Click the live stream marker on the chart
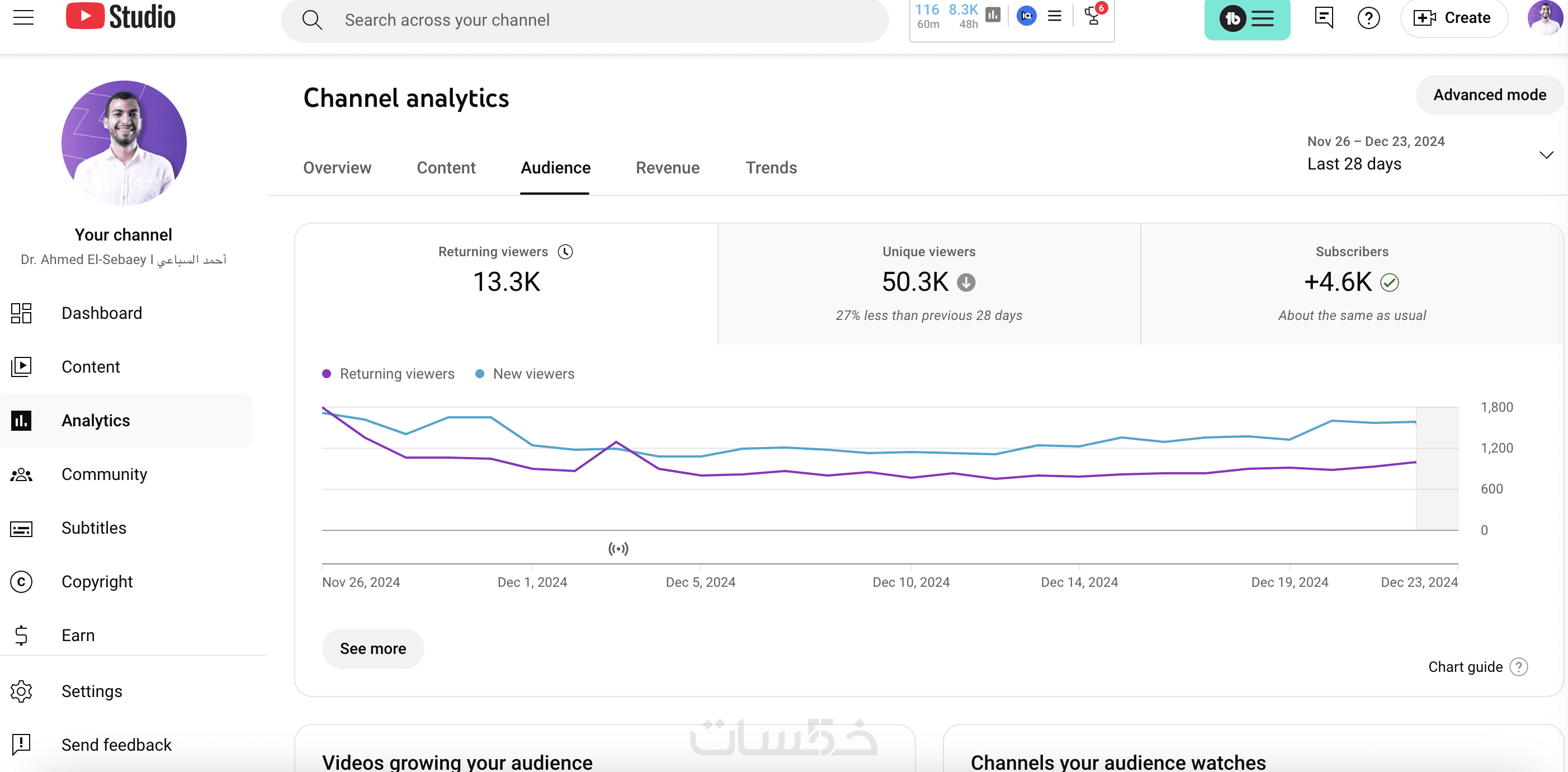1568x772 pixels. pyautogui.click(x=618, y=549)
